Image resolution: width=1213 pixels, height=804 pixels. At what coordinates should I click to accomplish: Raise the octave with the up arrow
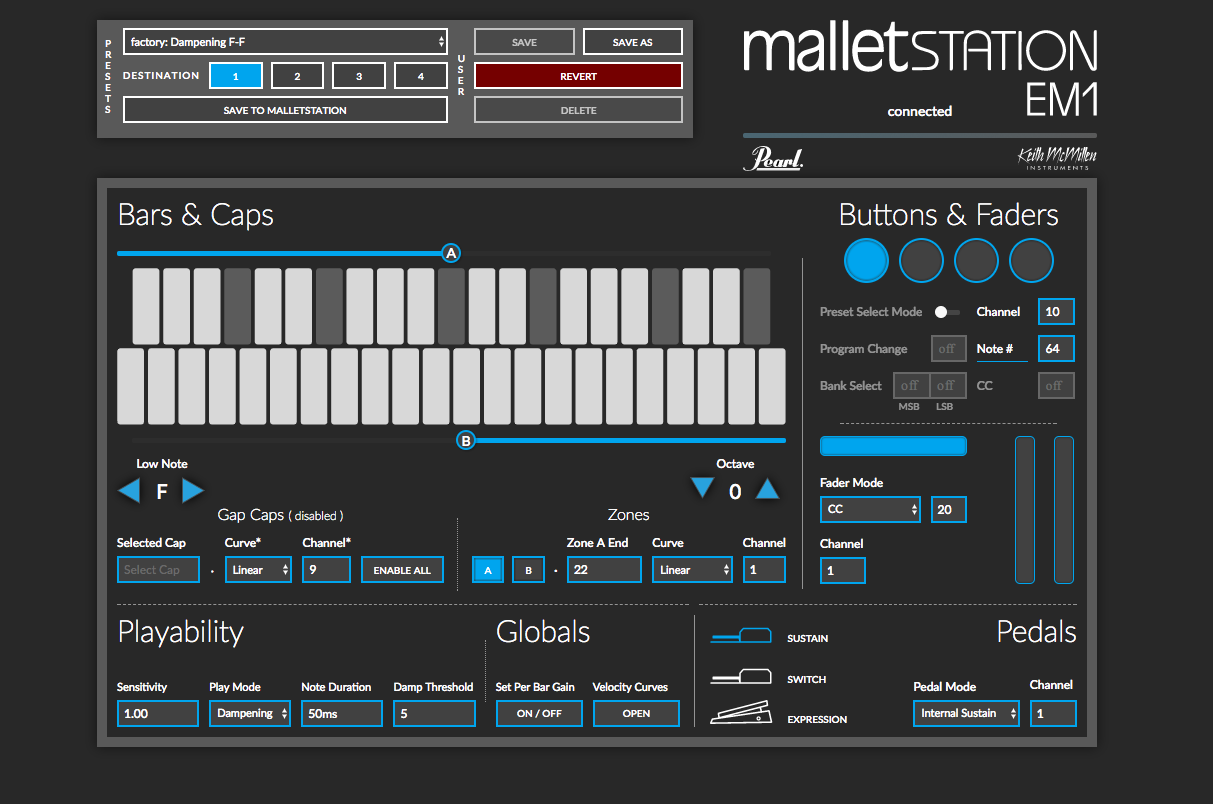coord(767,488)
